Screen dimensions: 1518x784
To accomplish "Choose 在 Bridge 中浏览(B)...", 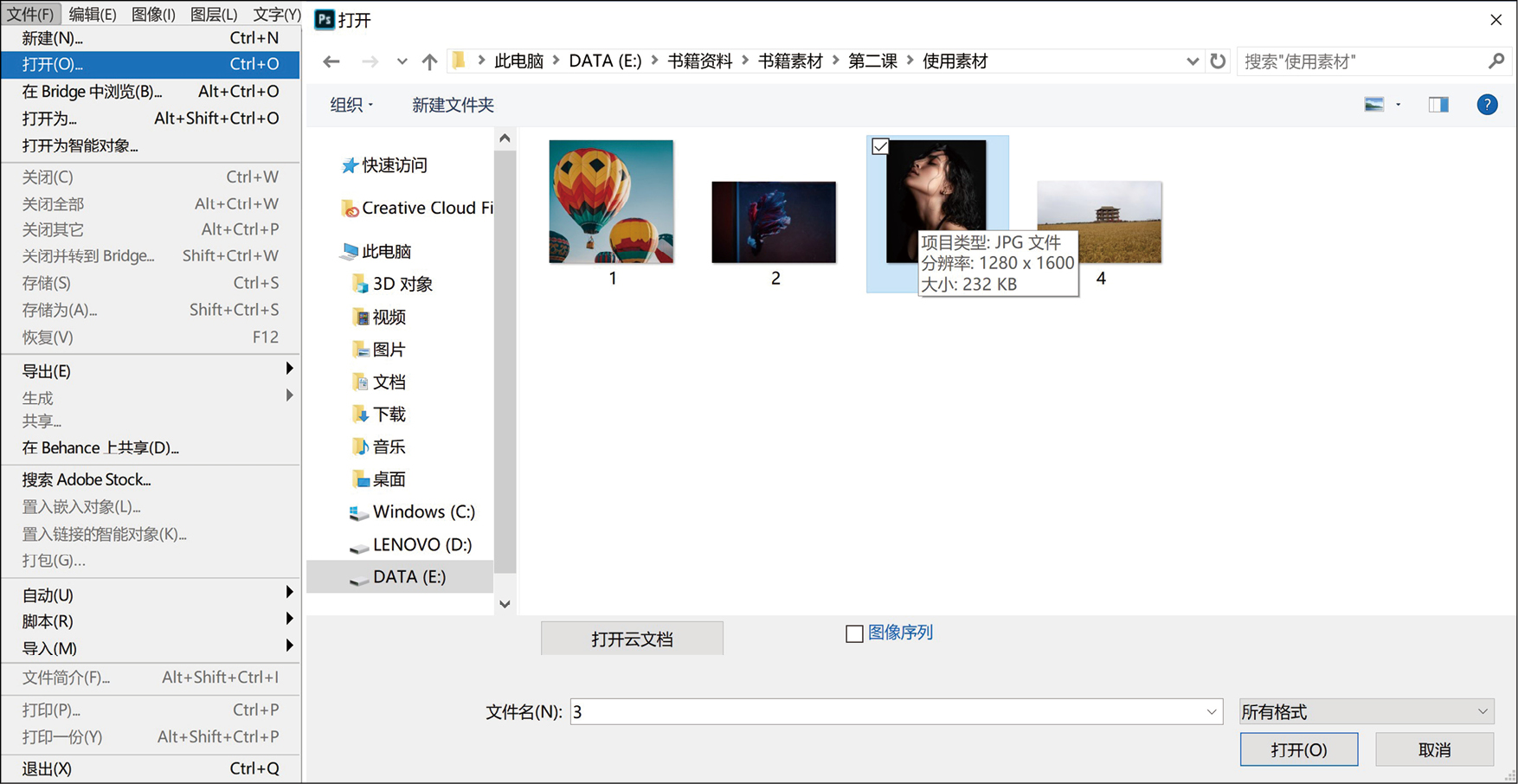I will coord(151,92).
